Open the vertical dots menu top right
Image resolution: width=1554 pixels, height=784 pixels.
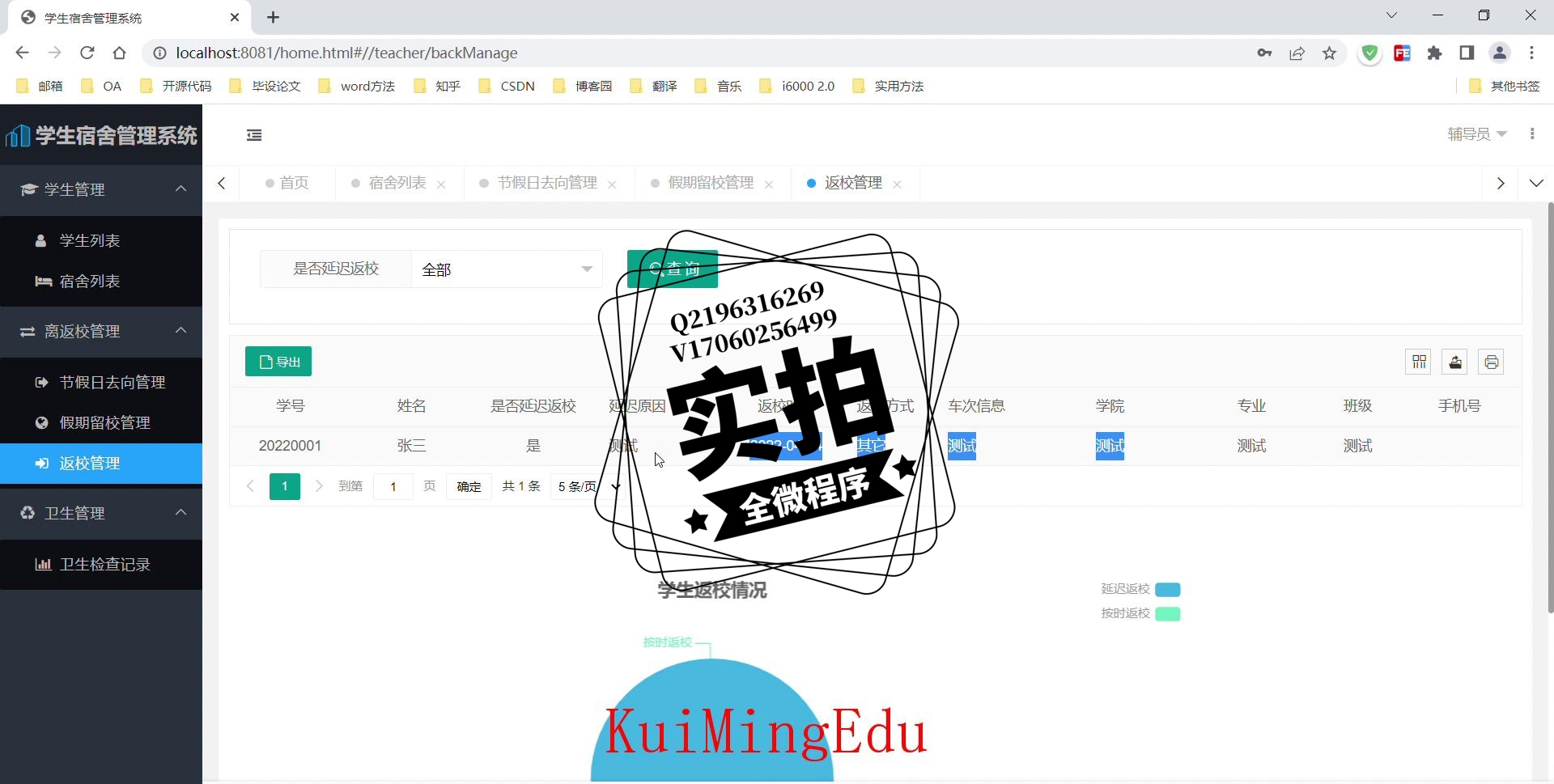[1532, 134]
